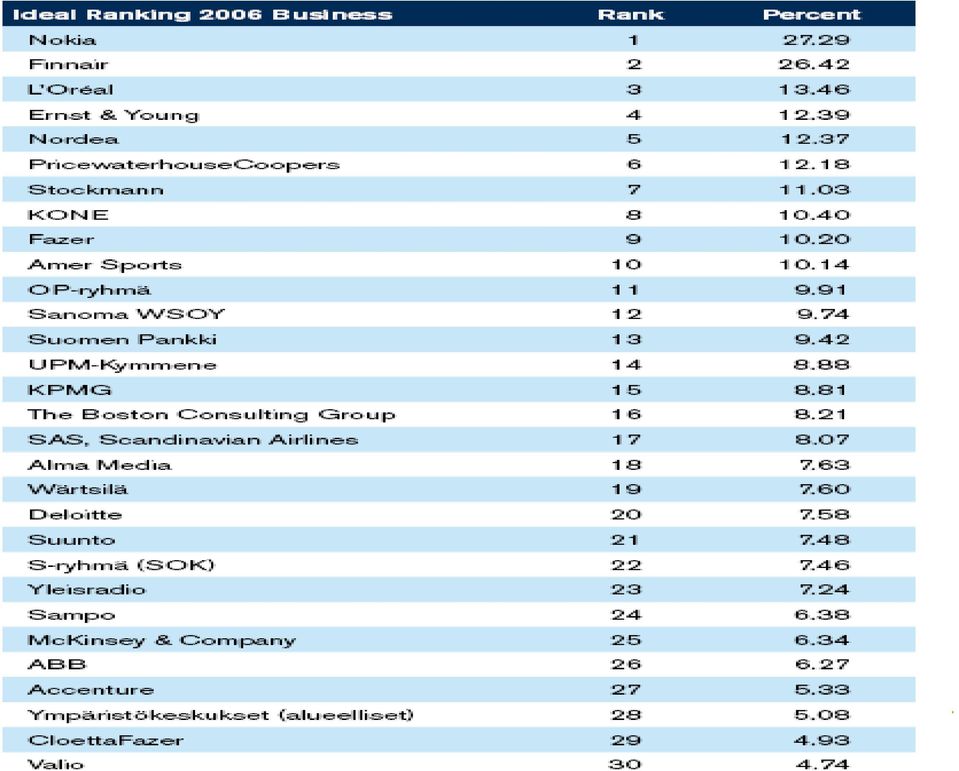
Task: Click the 27.29 percent value
Action: point(816,40)
